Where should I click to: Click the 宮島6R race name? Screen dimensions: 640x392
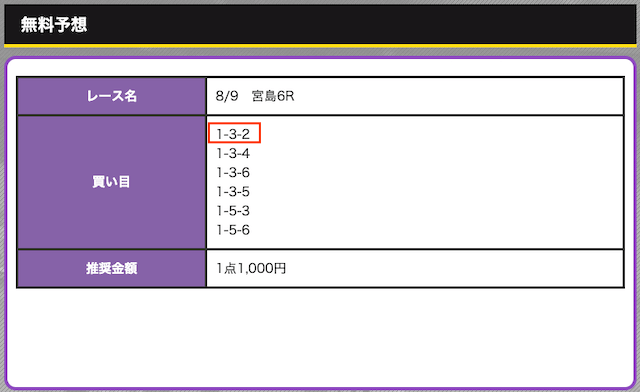click(x=273, y=96)
